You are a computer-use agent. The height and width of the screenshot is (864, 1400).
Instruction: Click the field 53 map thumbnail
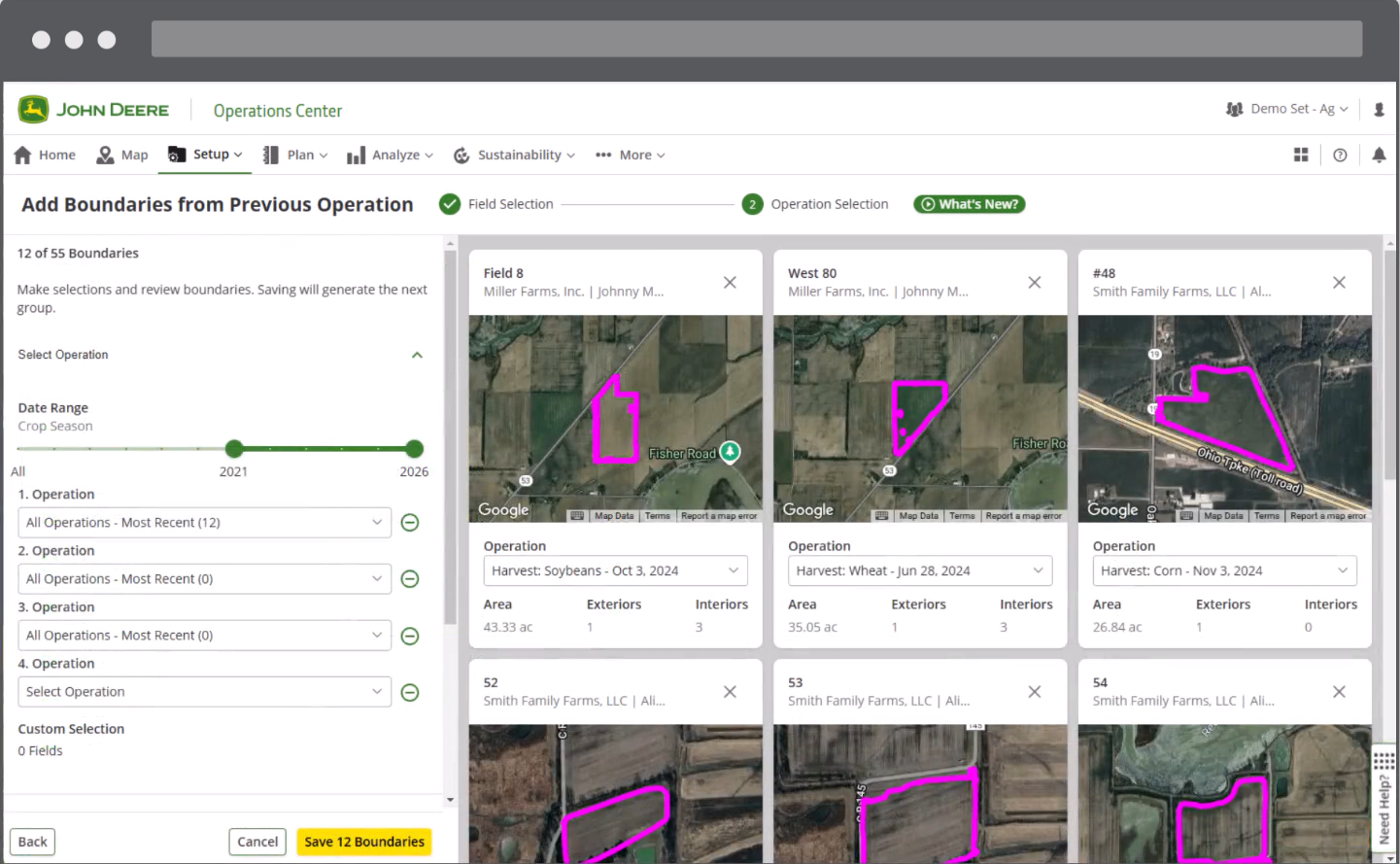point(920,793)
